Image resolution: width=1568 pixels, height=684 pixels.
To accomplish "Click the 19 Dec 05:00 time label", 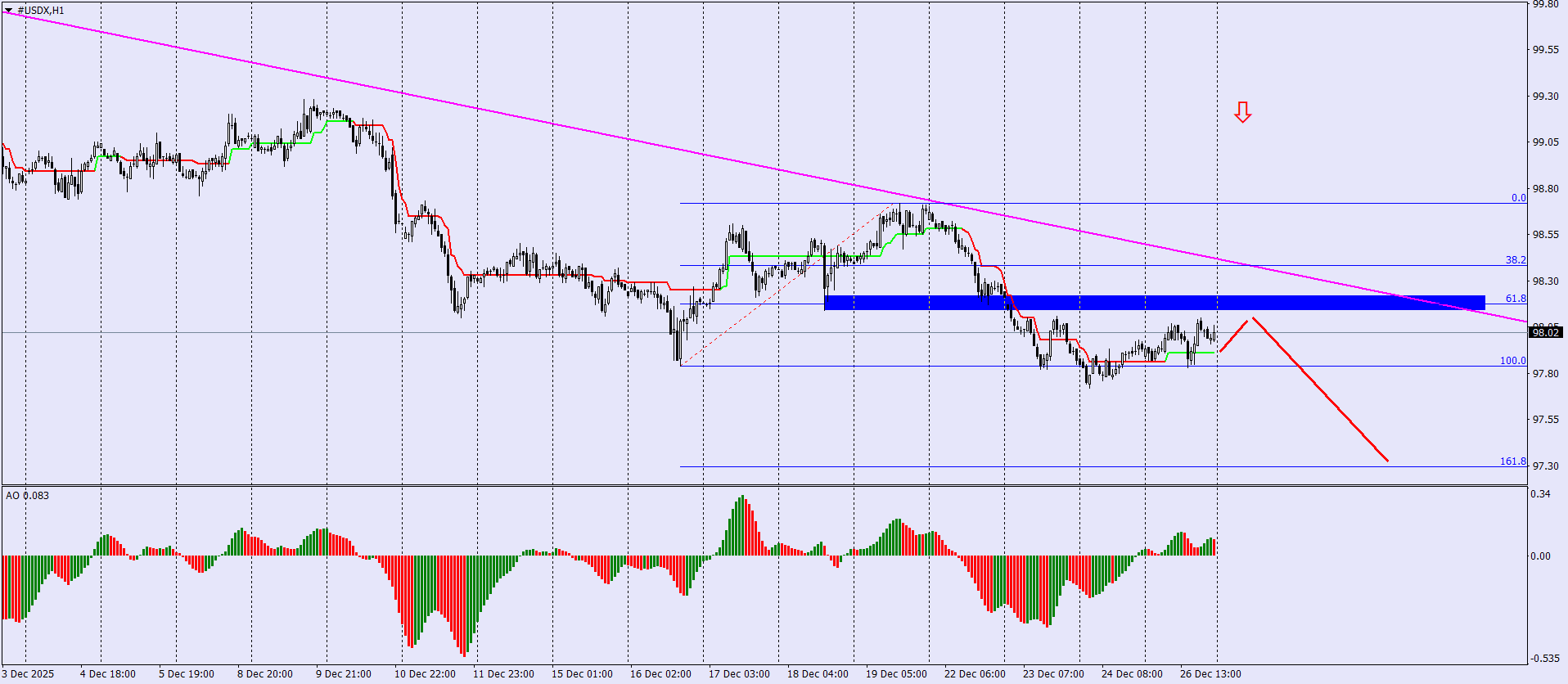I will [x=896, y=674].
